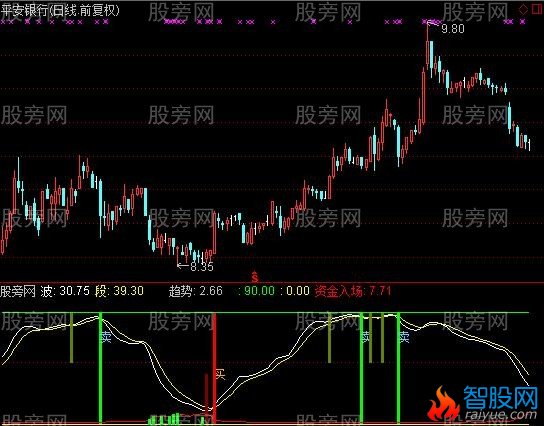The image size is (544, 426).
Task: Click the 股旁网 indicator name label
Action: (18, 291)
